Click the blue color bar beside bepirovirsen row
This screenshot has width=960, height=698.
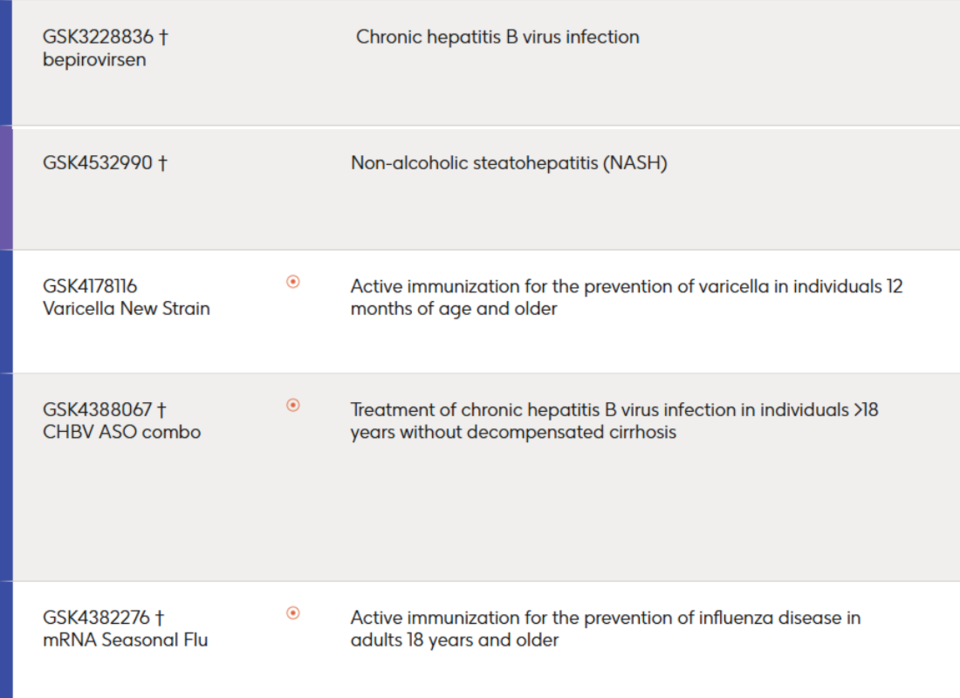click(6, 62)
